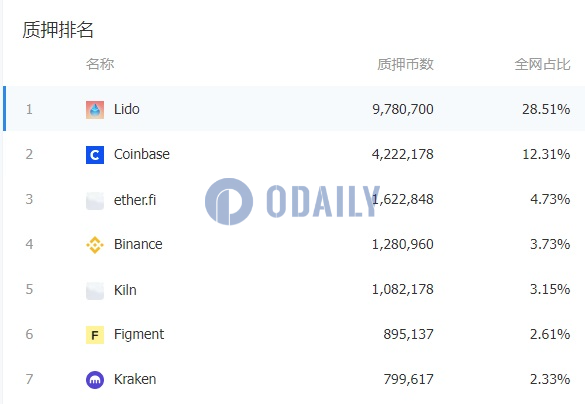Click Figment's 895,137 staked amount

409,334
